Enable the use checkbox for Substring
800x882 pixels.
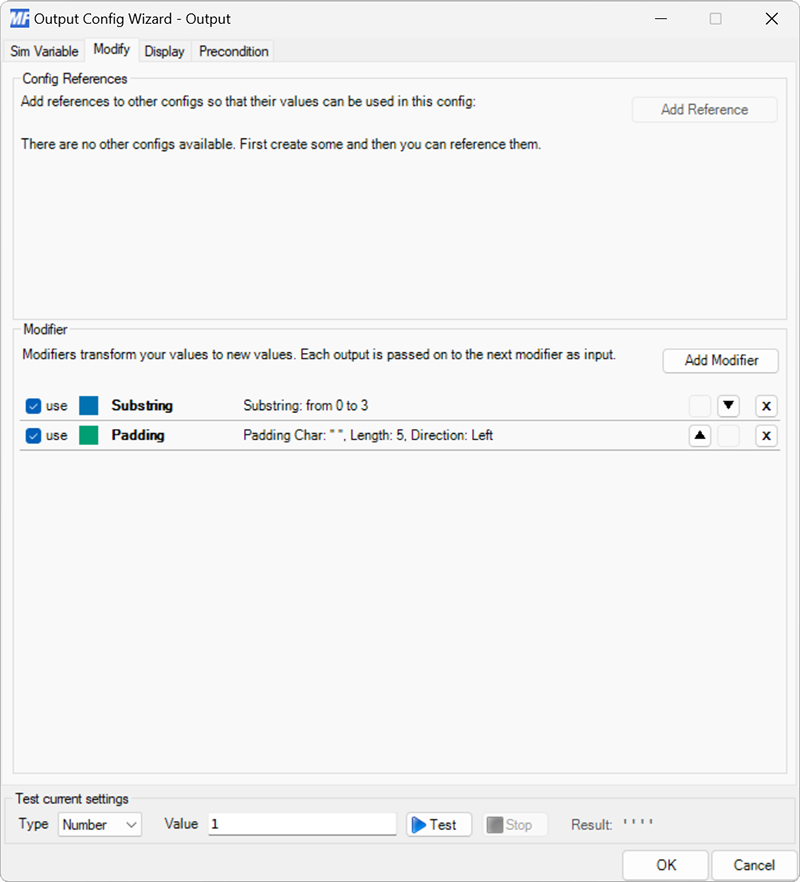33,405
